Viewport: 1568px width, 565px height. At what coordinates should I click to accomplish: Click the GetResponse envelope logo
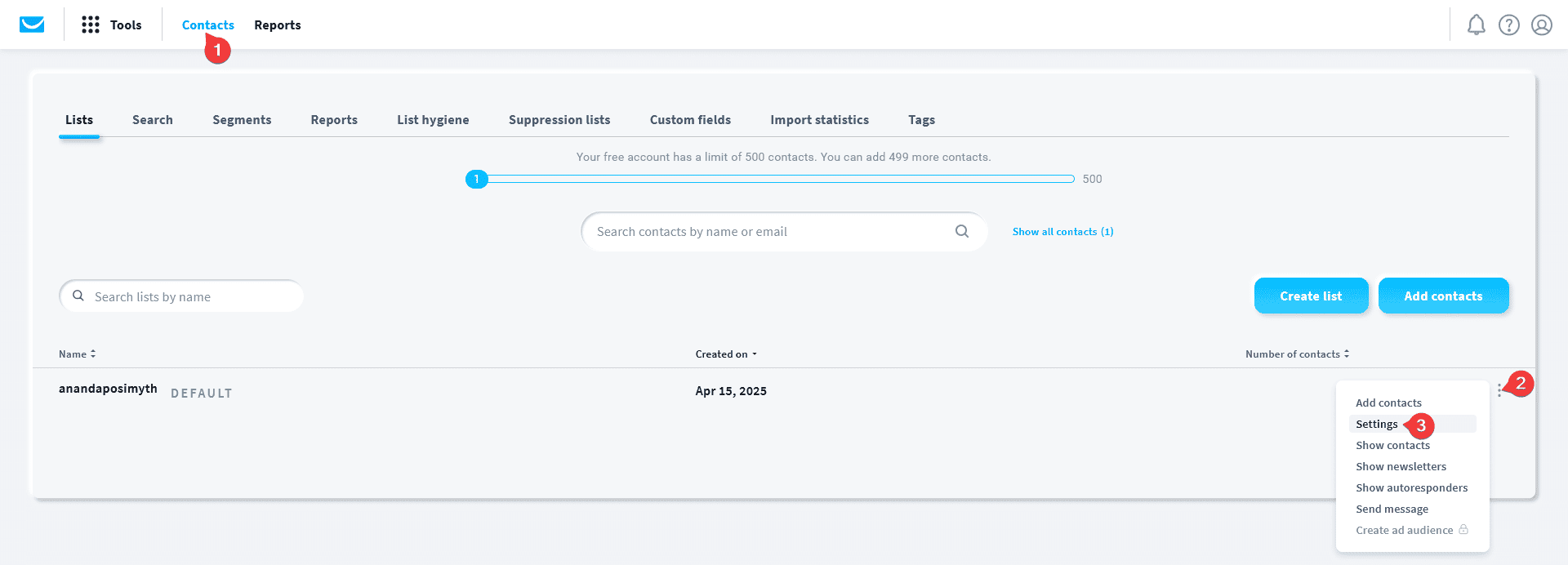tap(32, 24)
